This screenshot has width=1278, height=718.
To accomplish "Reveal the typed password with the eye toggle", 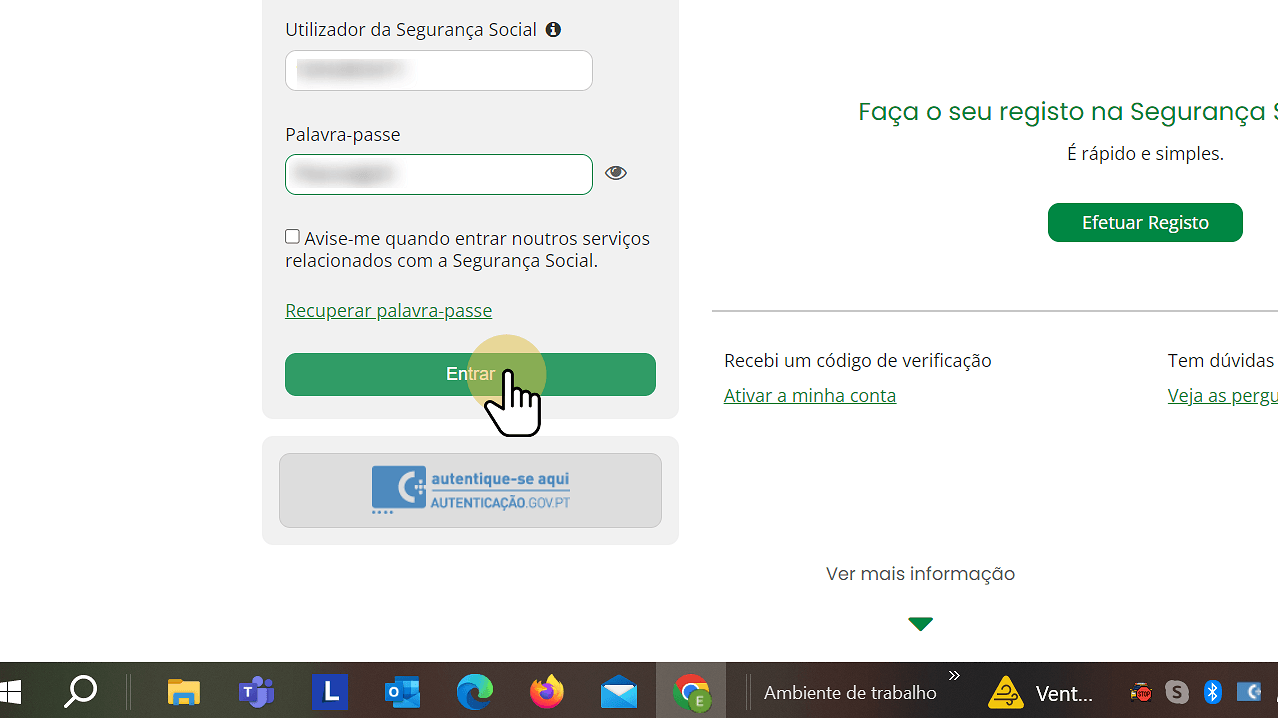I will coord(616,172).
